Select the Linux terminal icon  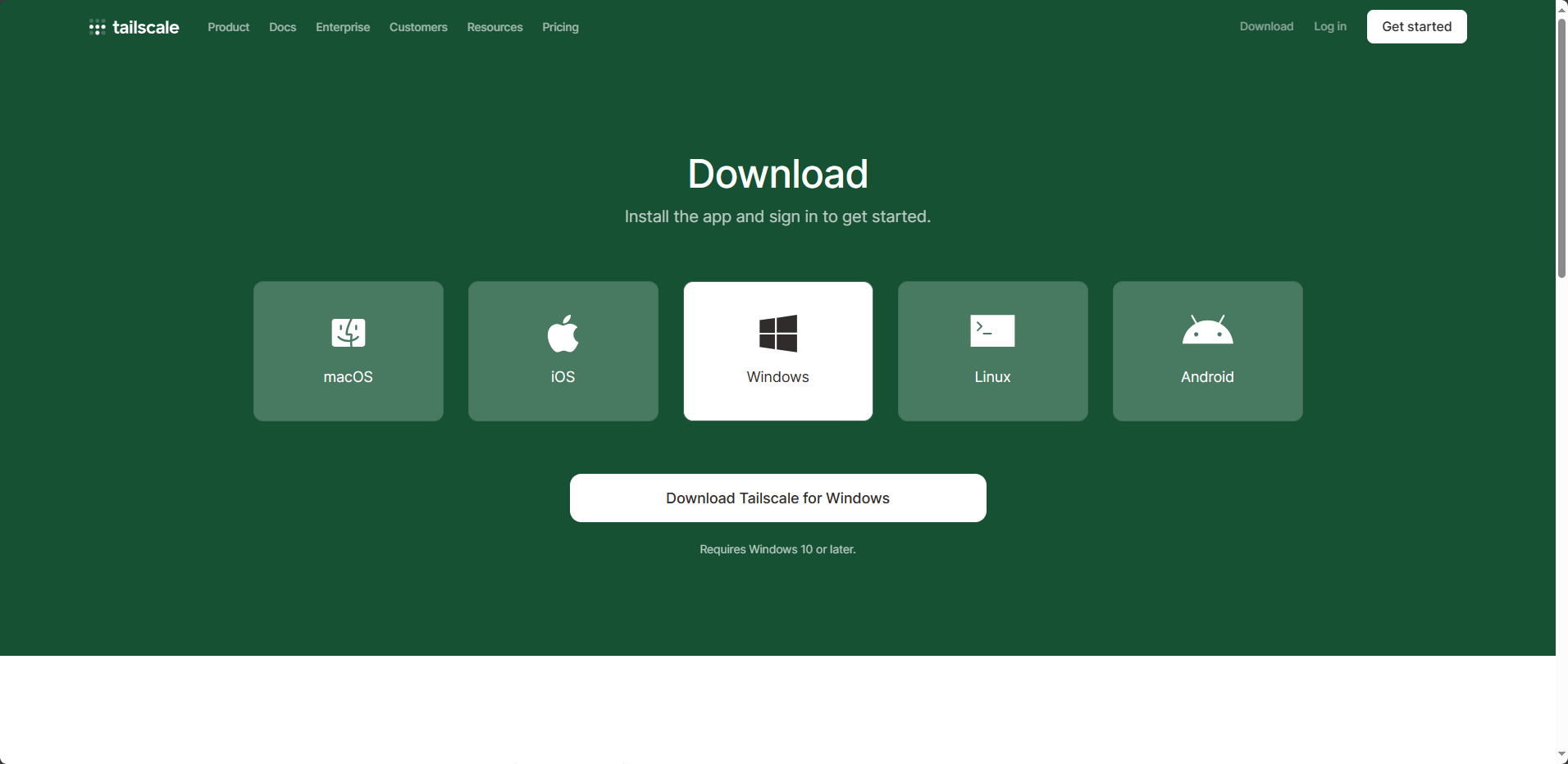click(x=992, y=330)
